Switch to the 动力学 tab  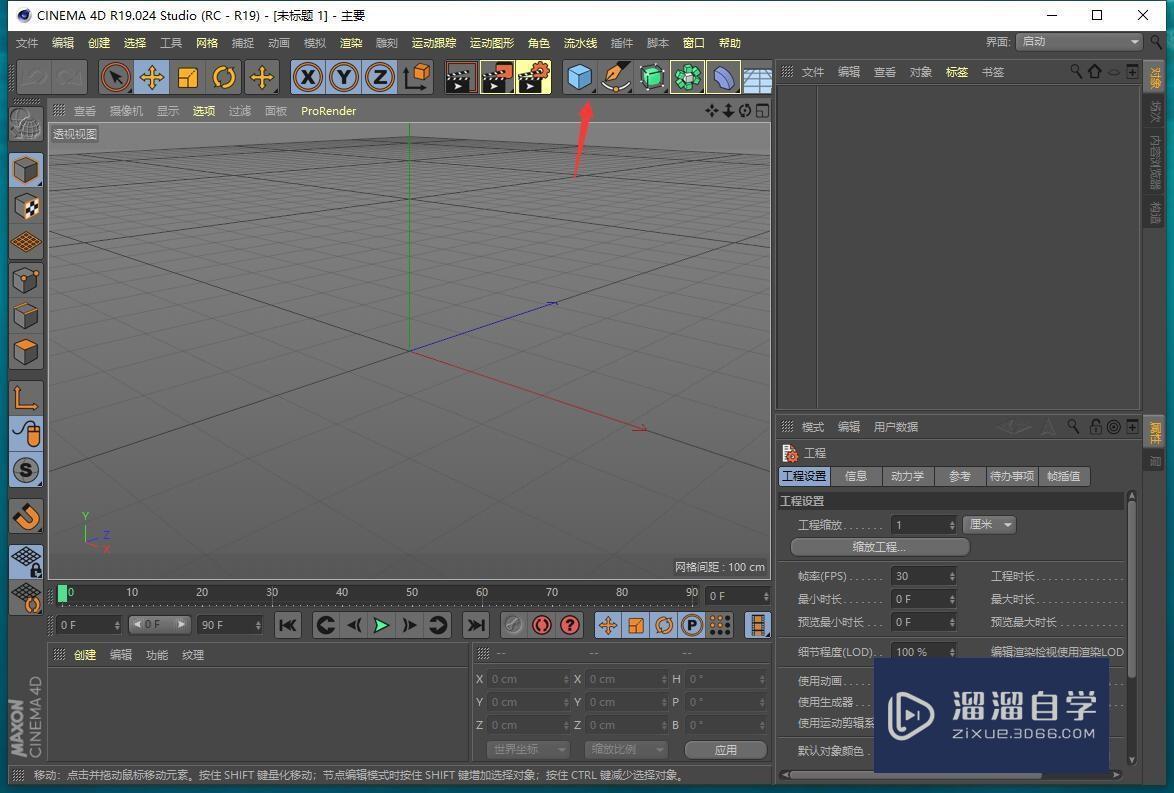pyautogui.click(x=906, y=476)
